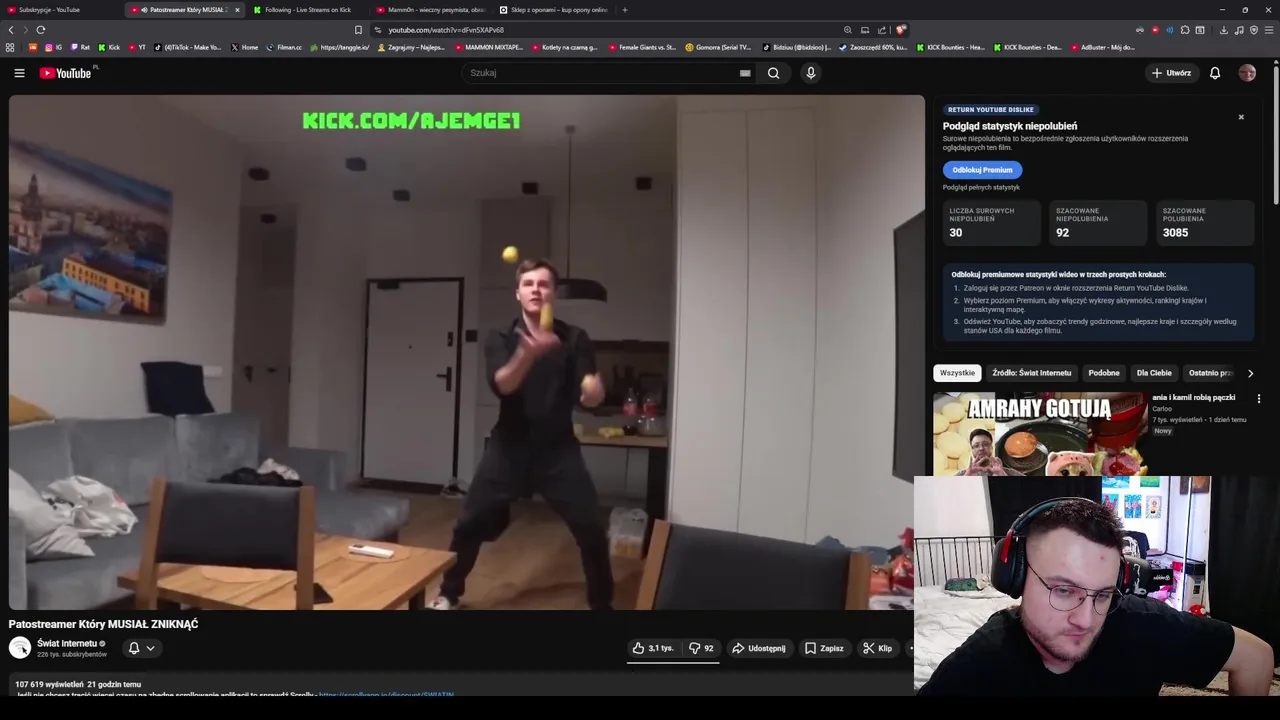Click the main video player area
1280x720 pixels.
point(467,352)
